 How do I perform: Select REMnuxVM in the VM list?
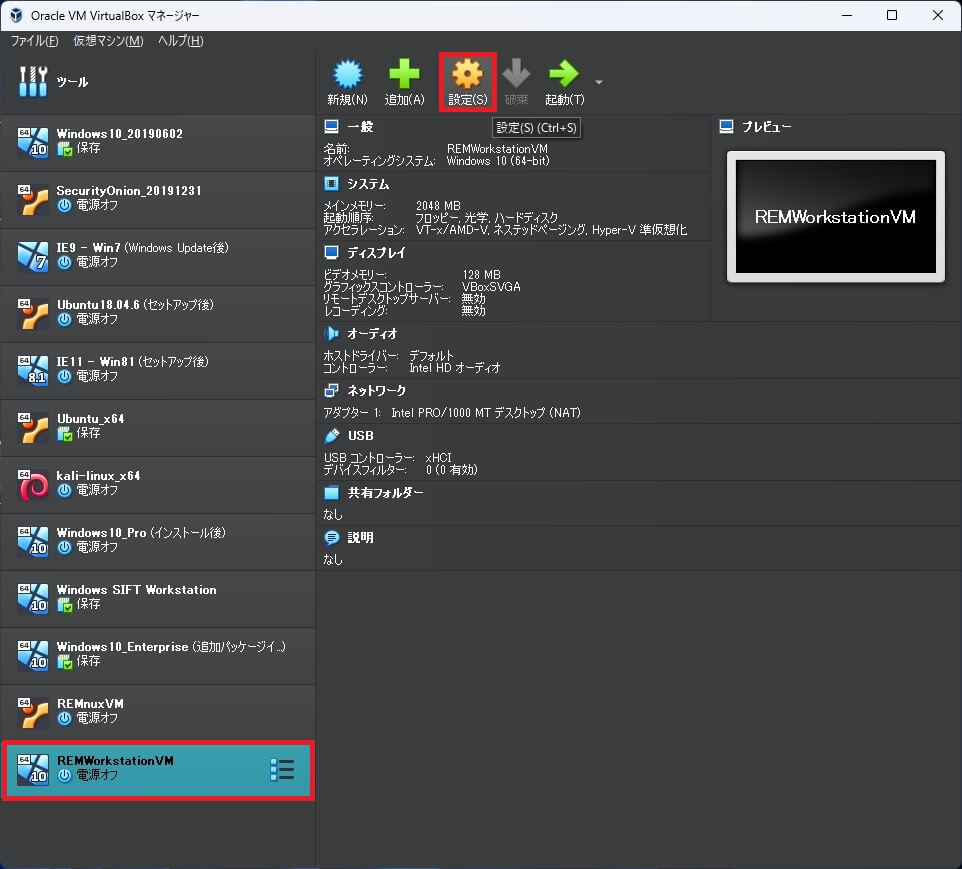(x=158, y=713)
